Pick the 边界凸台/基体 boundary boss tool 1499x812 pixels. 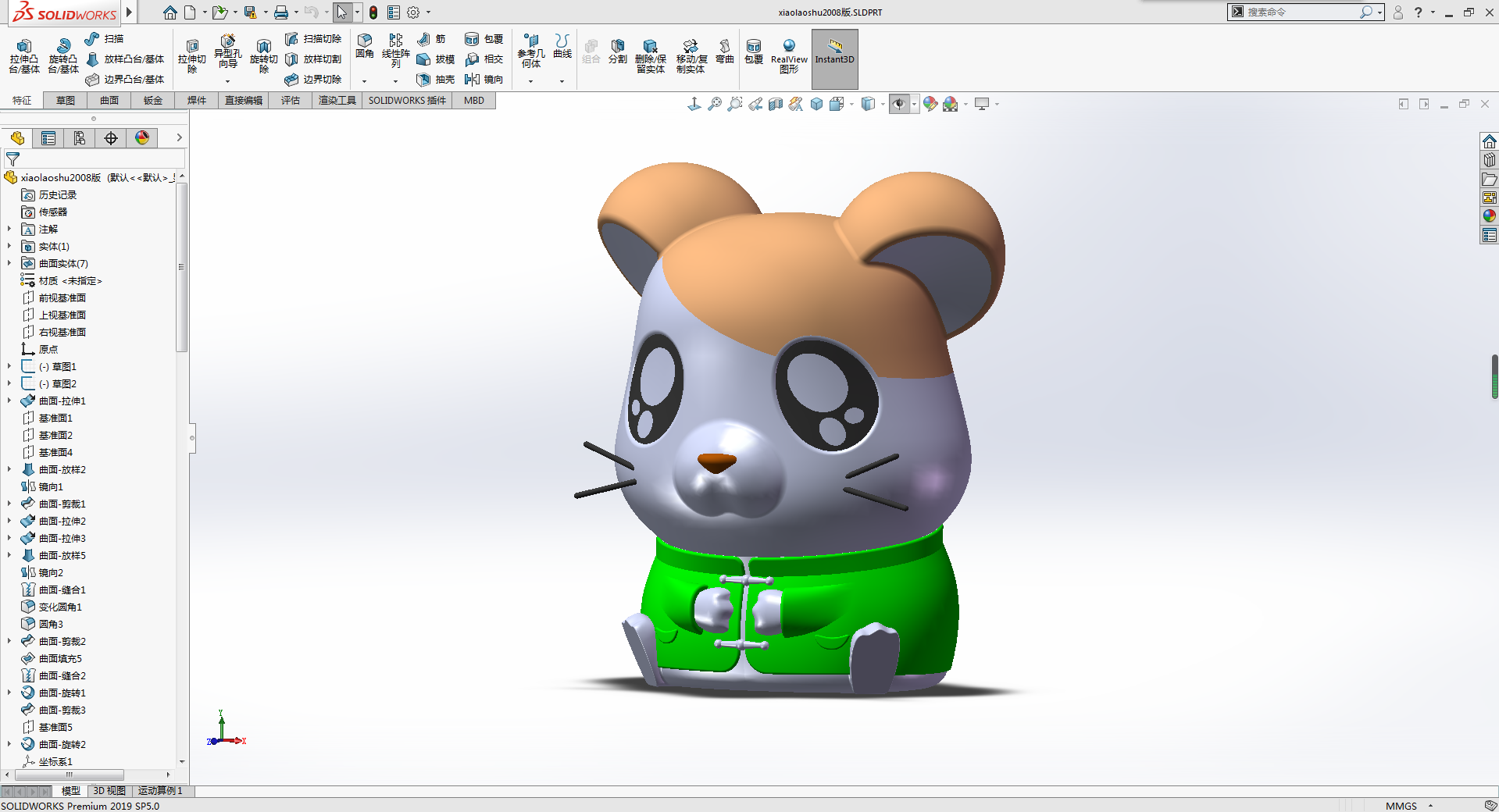(x=125, y=79)
